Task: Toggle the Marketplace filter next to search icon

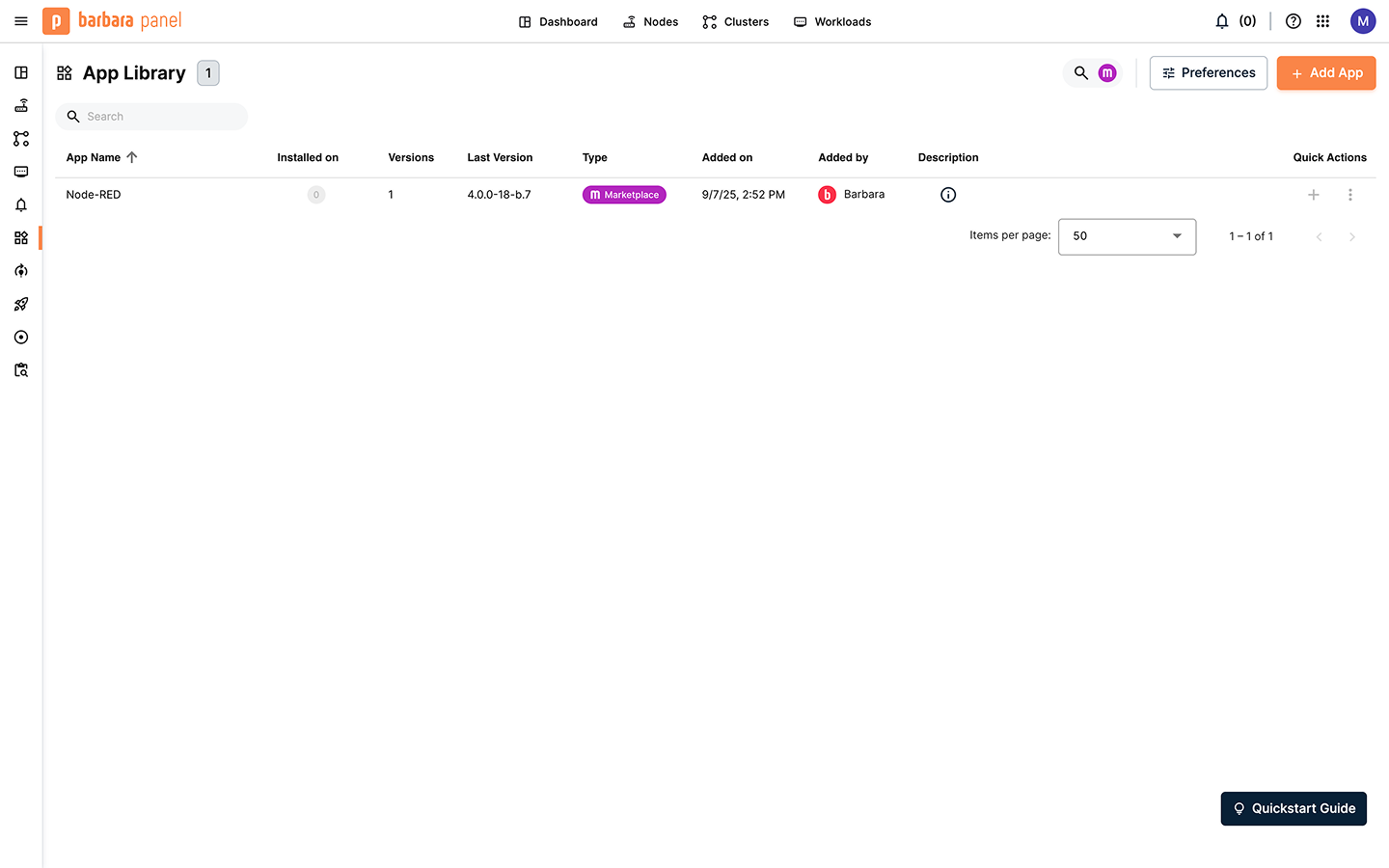Action: click(1107, 73)
